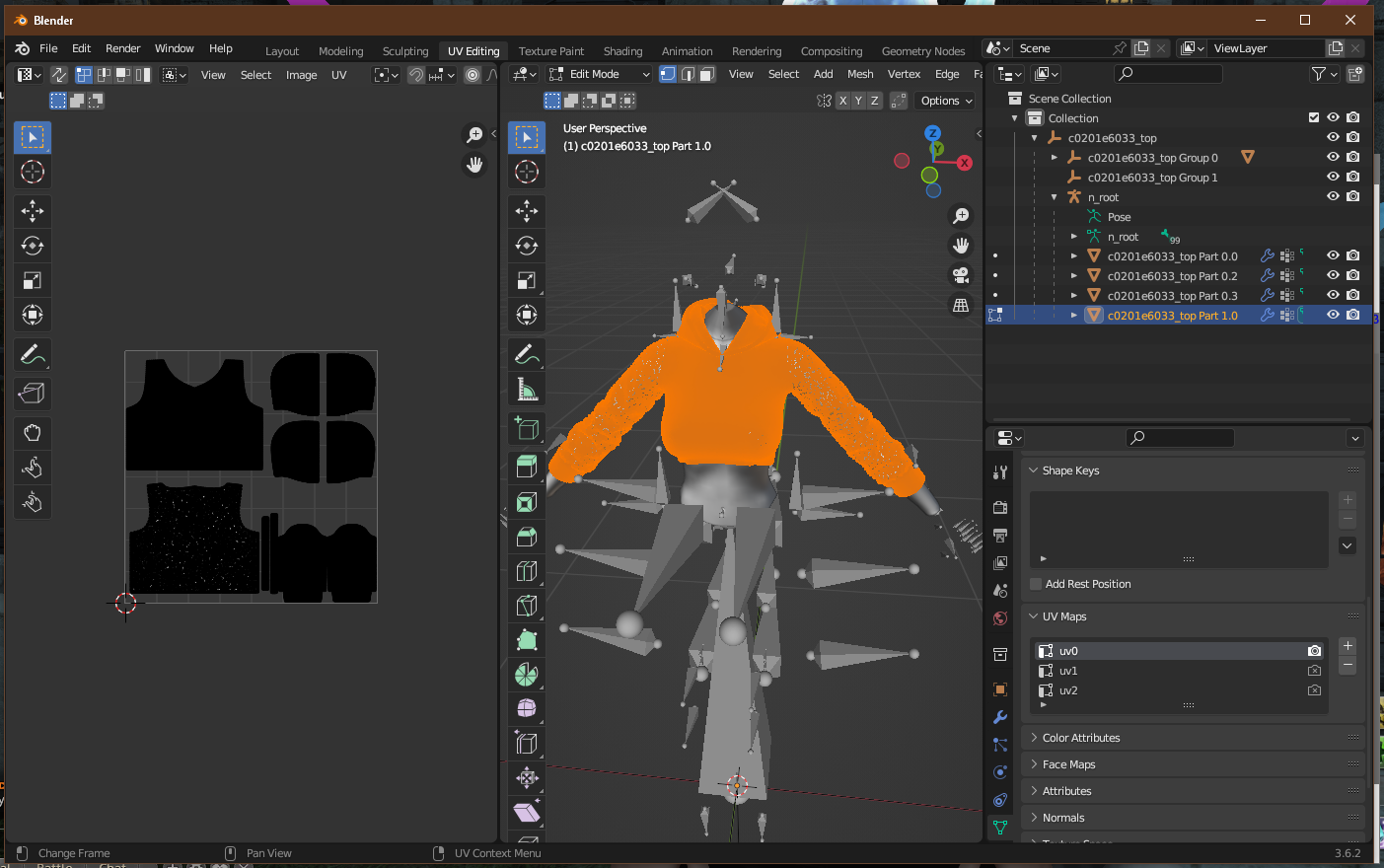Select the UV Relax sculpt tool

click(x=32, y=468)
